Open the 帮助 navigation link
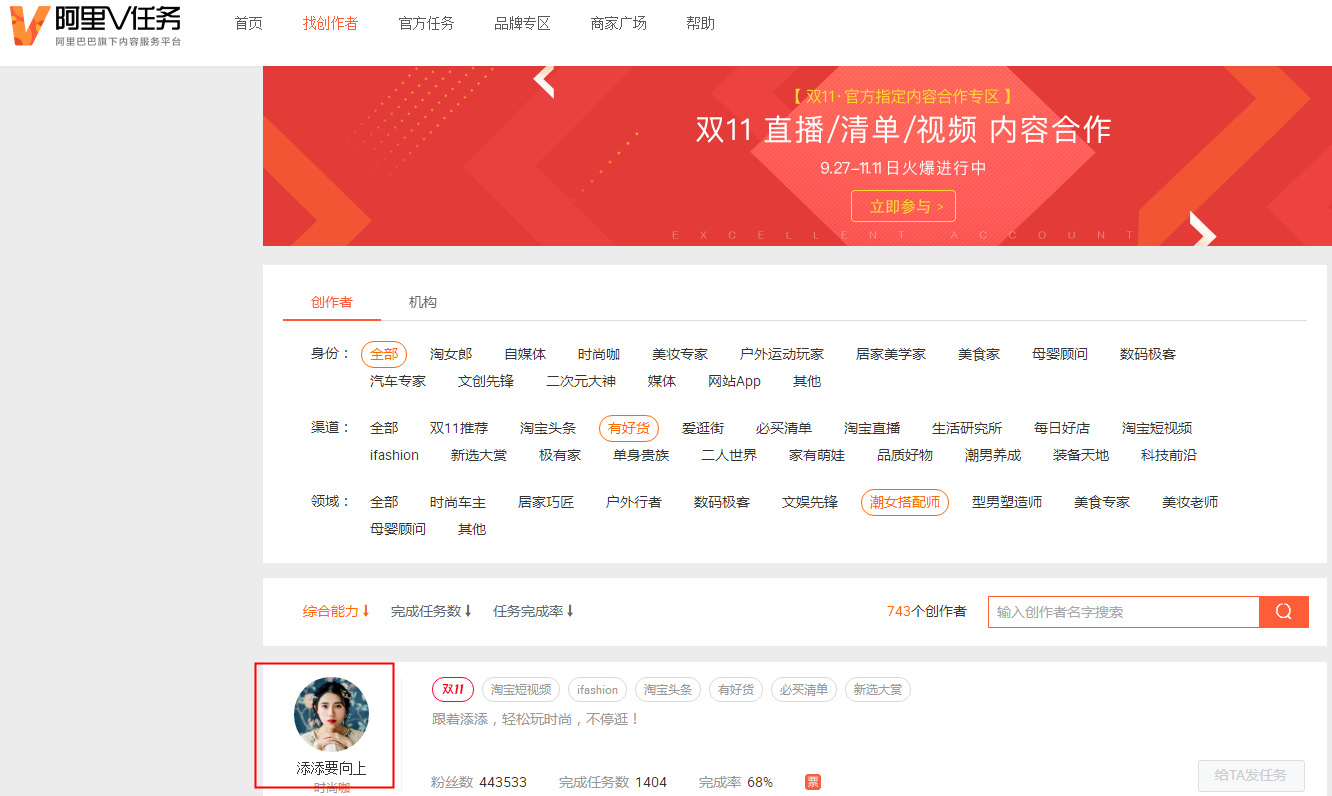 point(701,23)
